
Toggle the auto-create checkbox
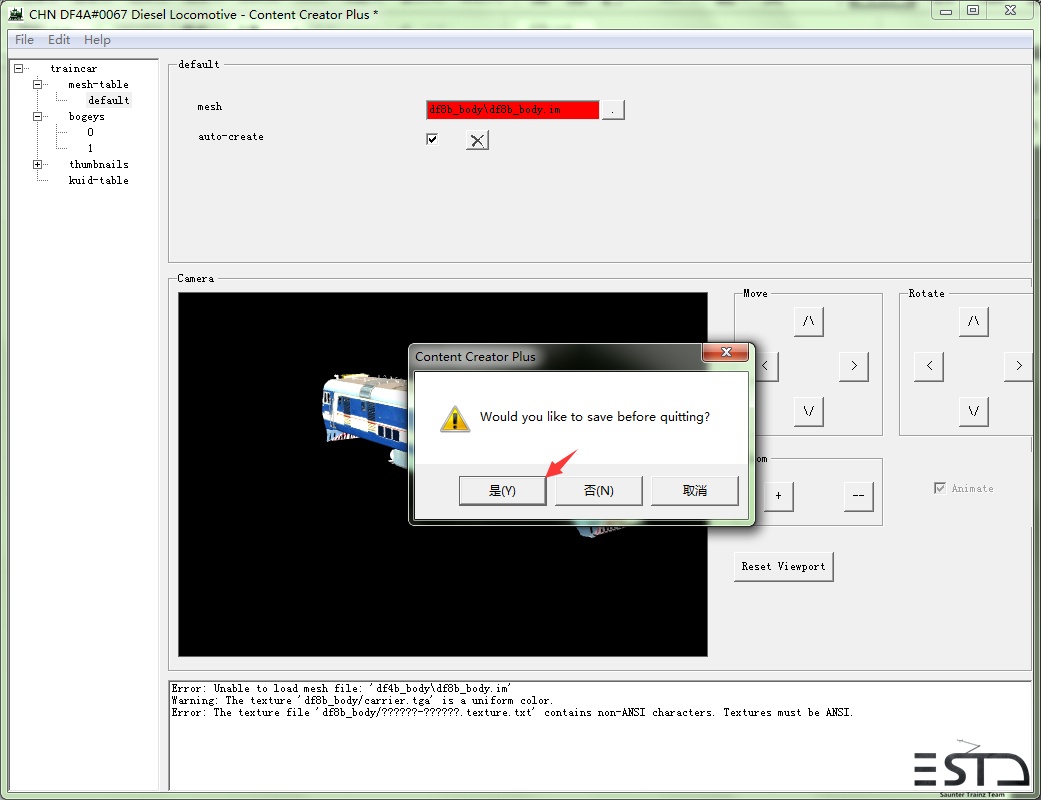(432, 139)
